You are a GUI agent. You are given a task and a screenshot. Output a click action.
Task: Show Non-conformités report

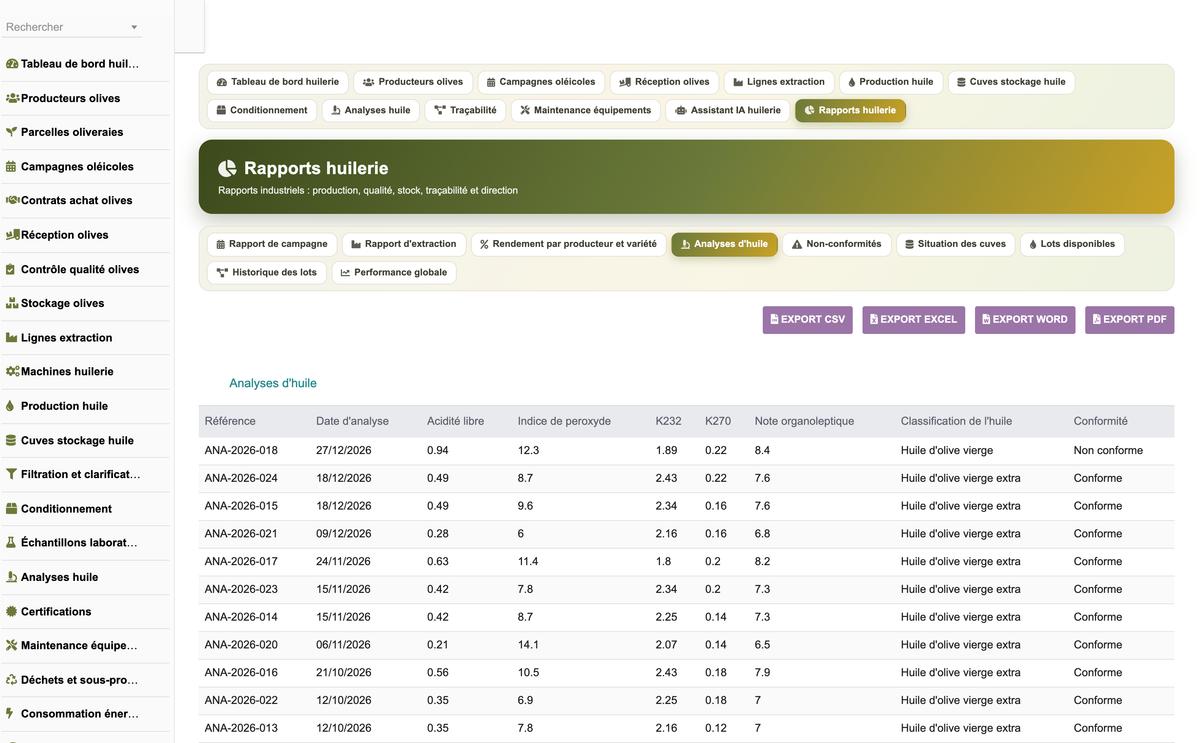836,244
